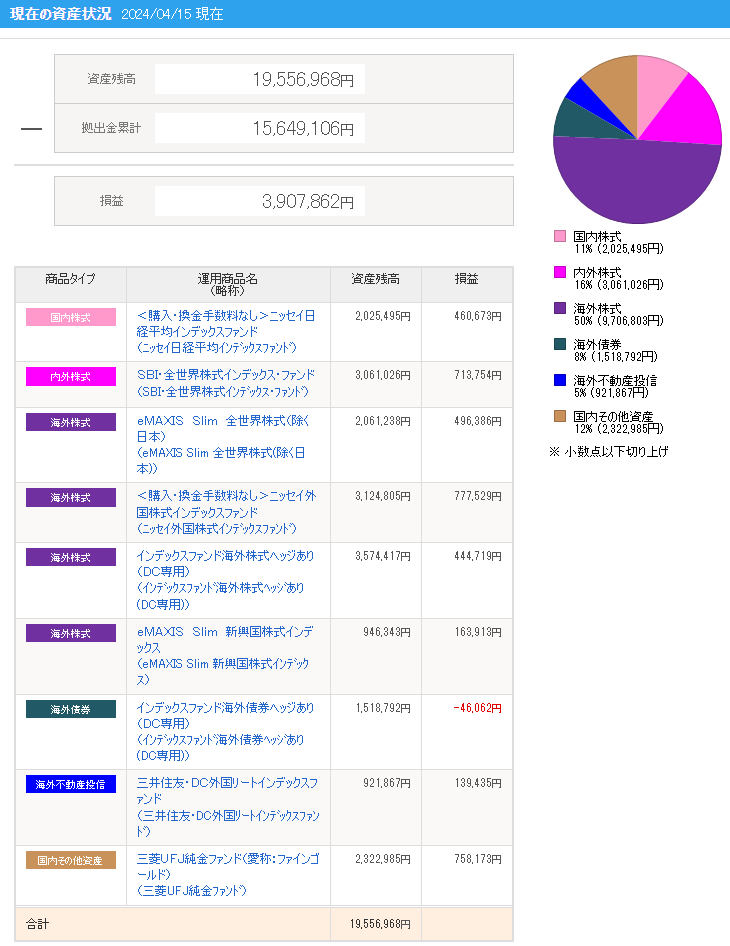730x946 pixels.
Task: Click the purple 海外株式 legend swatch
Action: [x=560, y=308]
